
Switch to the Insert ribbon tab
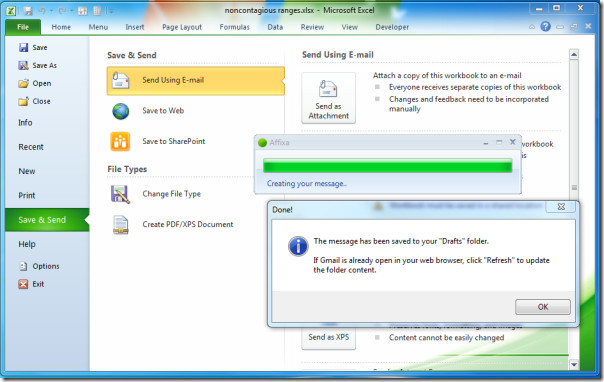(135, 27)
